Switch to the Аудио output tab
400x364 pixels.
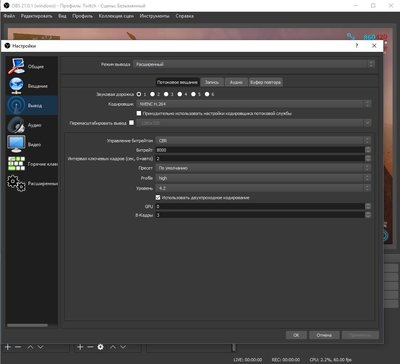coord(236,82)
